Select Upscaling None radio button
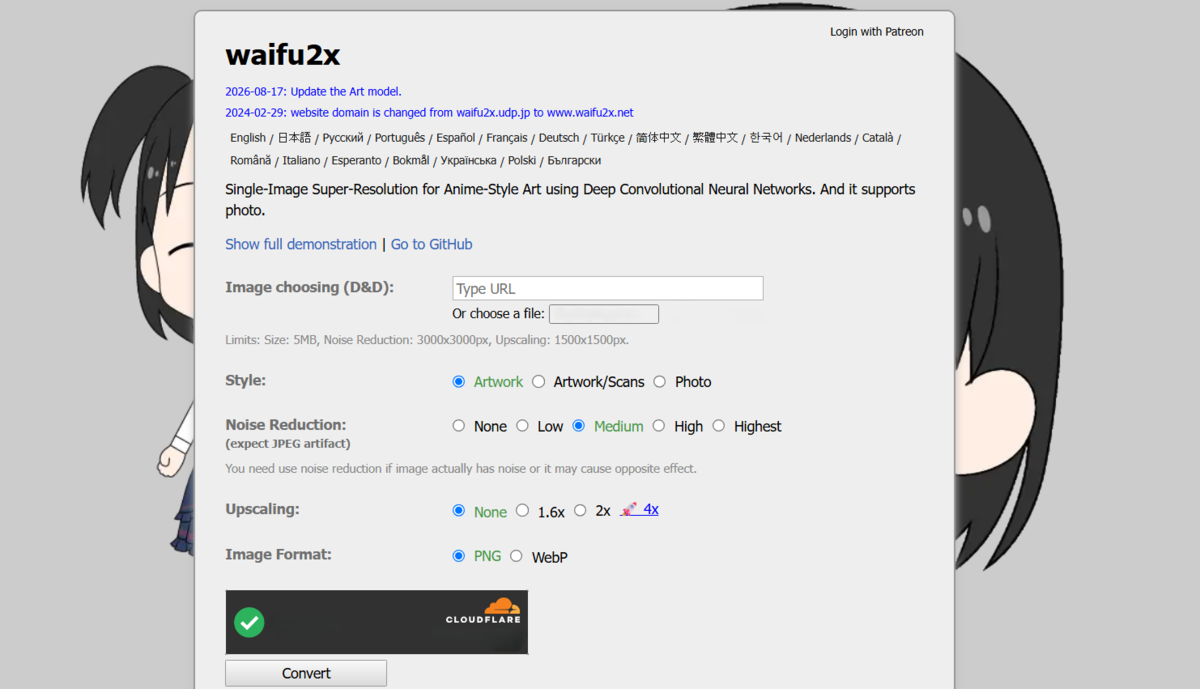The height and width of the screenshot is (689, 1200). (x=459, y=510)
